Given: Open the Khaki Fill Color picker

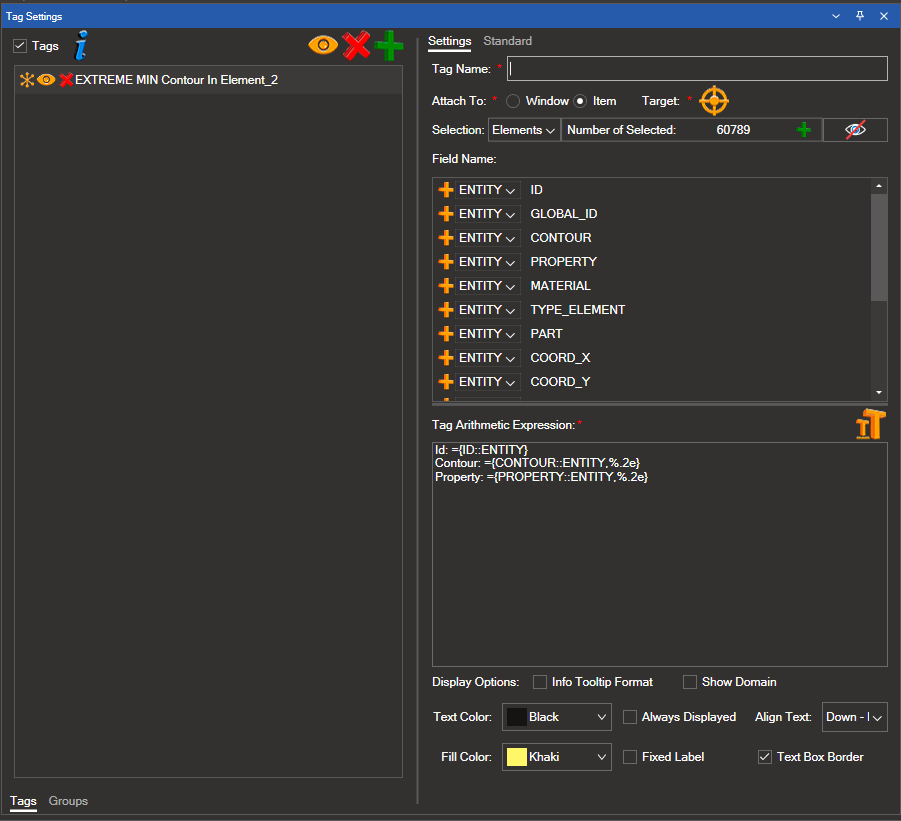Looking at the screenshot, I should pos(556,757).
